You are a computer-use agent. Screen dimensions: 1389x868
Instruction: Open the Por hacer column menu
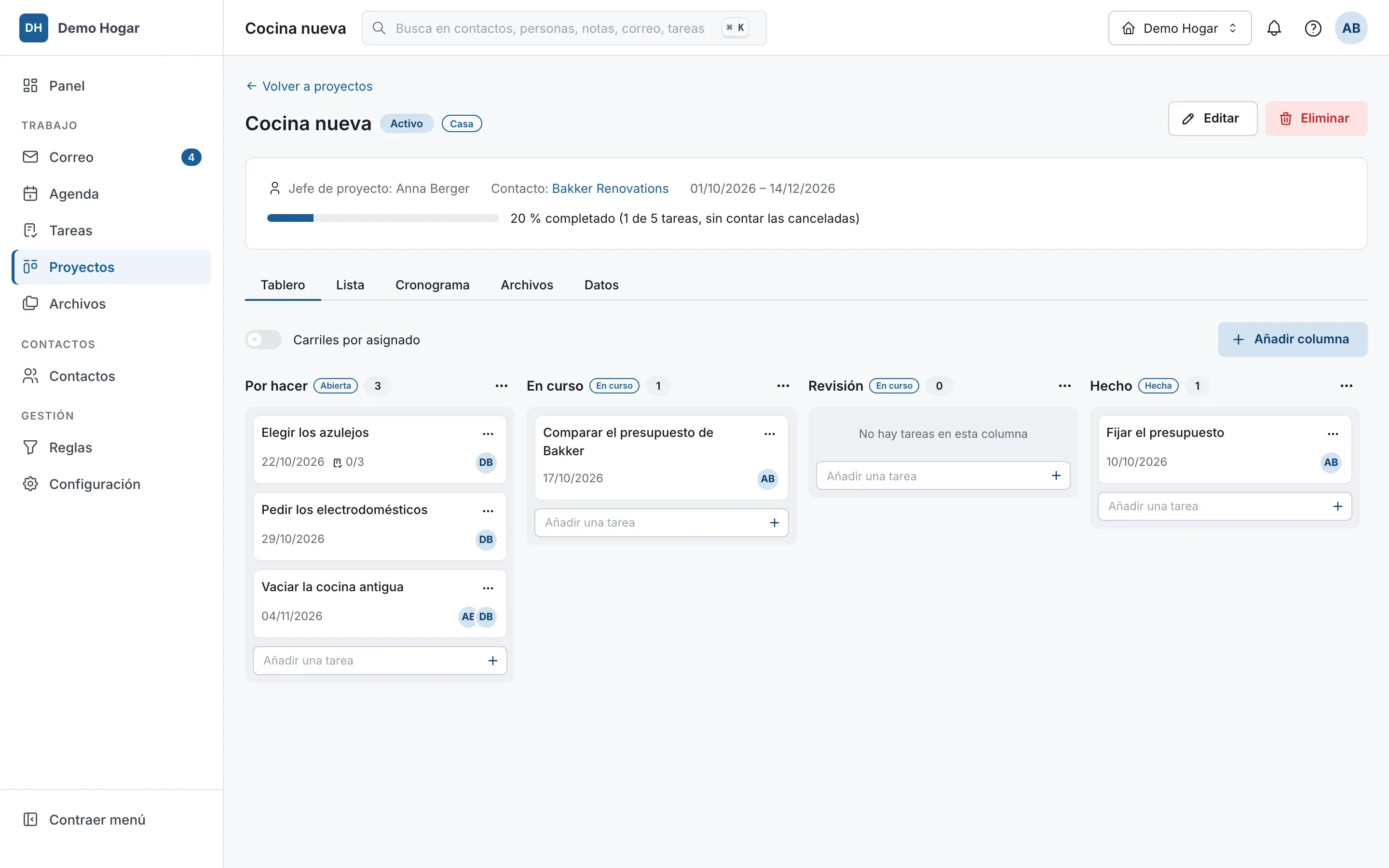(501, 386)
